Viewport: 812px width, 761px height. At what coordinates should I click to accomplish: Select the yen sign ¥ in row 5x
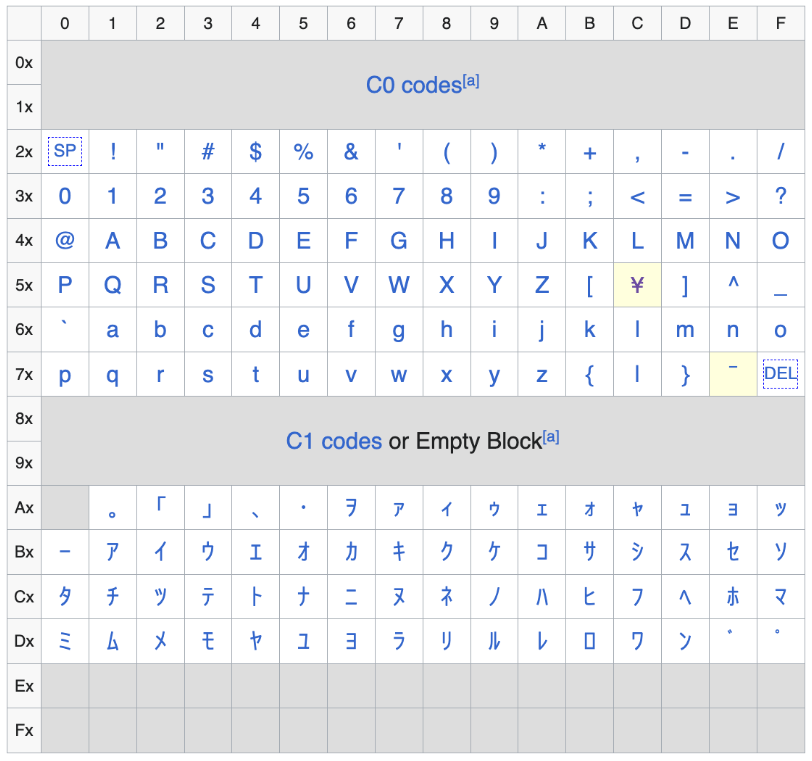coord(637,285)
